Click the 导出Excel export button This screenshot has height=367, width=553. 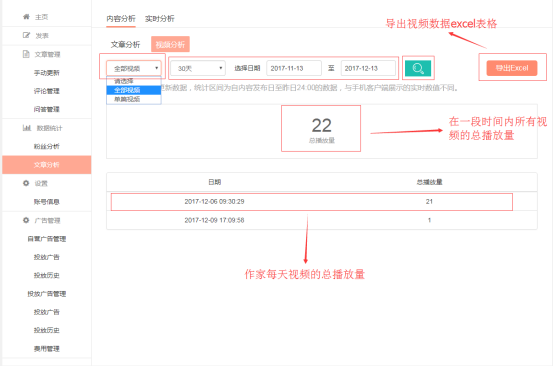(512, 68)
